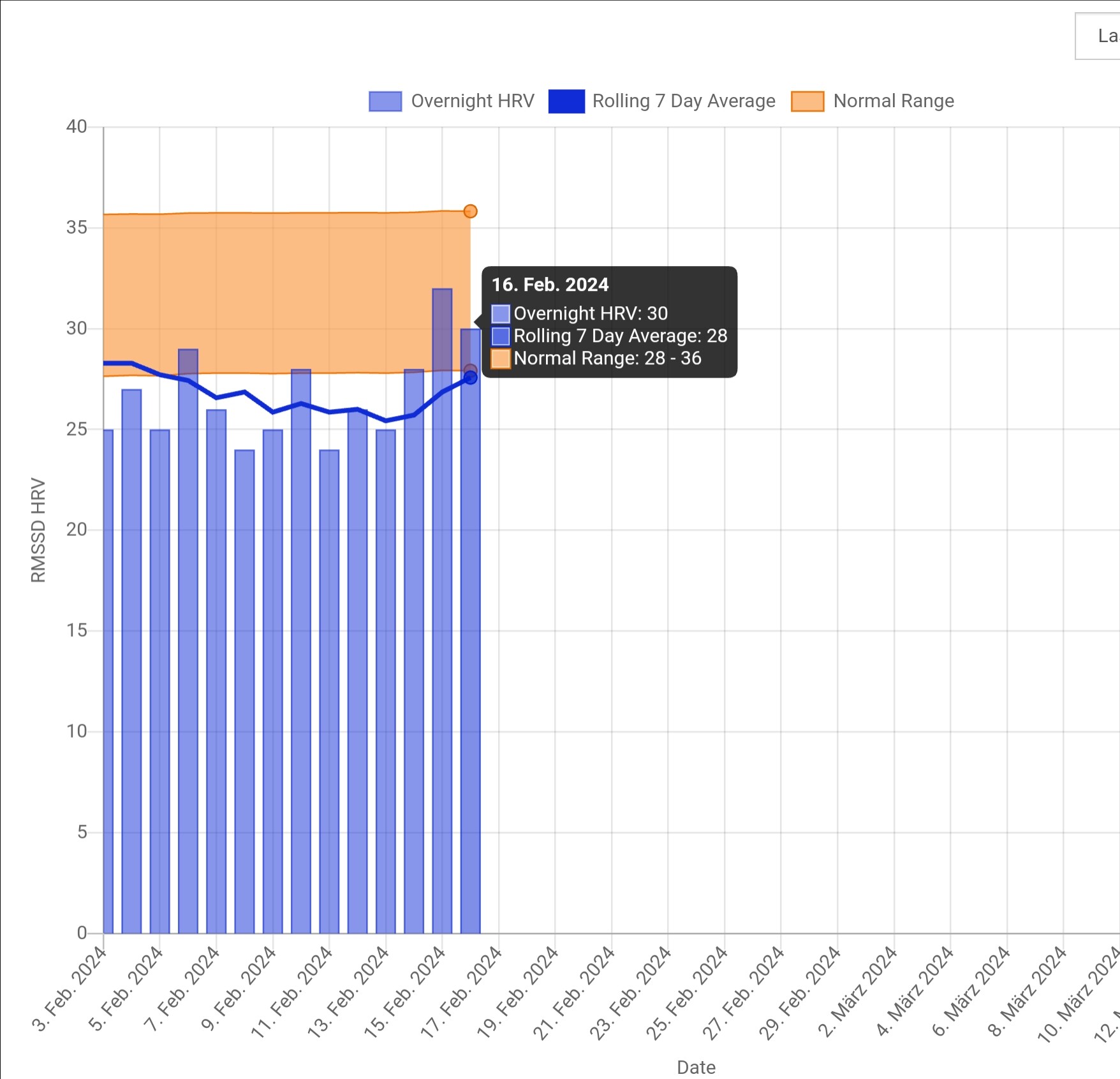The image size is (1120, 1079).
Task: Click the orange upper Normal Range end point
Action: click(470, 211)
